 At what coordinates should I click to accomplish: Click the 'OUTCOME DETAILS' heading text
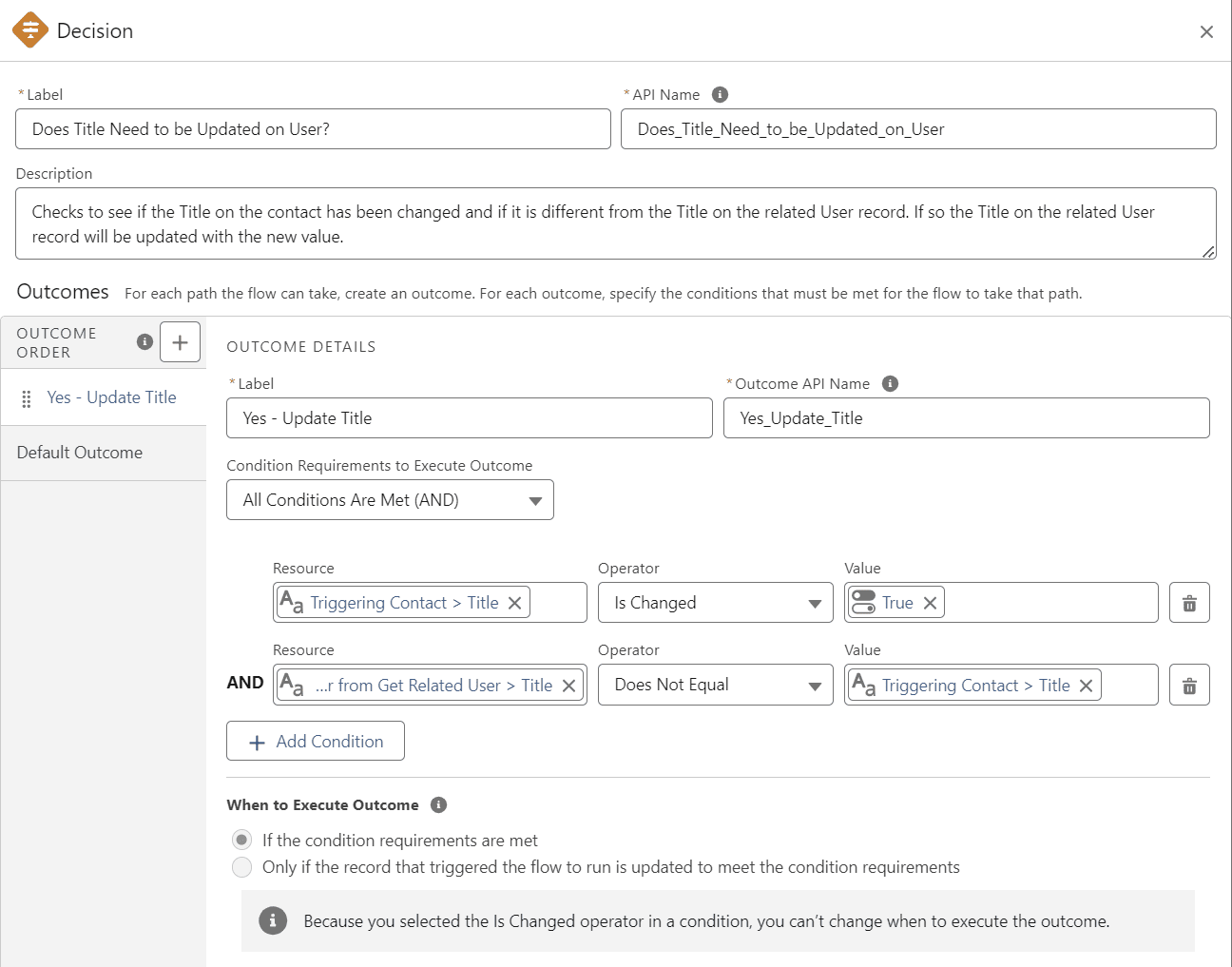pyautogui.click(x=301, y=346)
